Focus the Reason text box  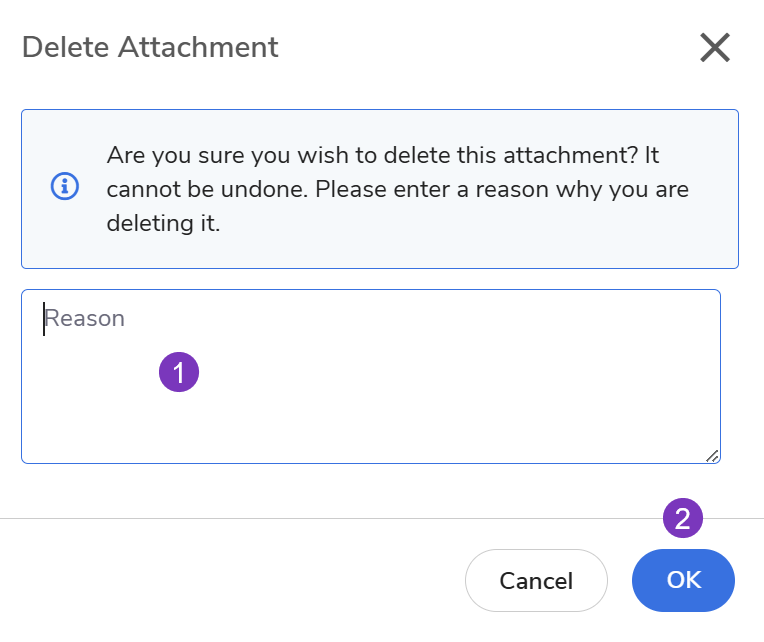370,376
